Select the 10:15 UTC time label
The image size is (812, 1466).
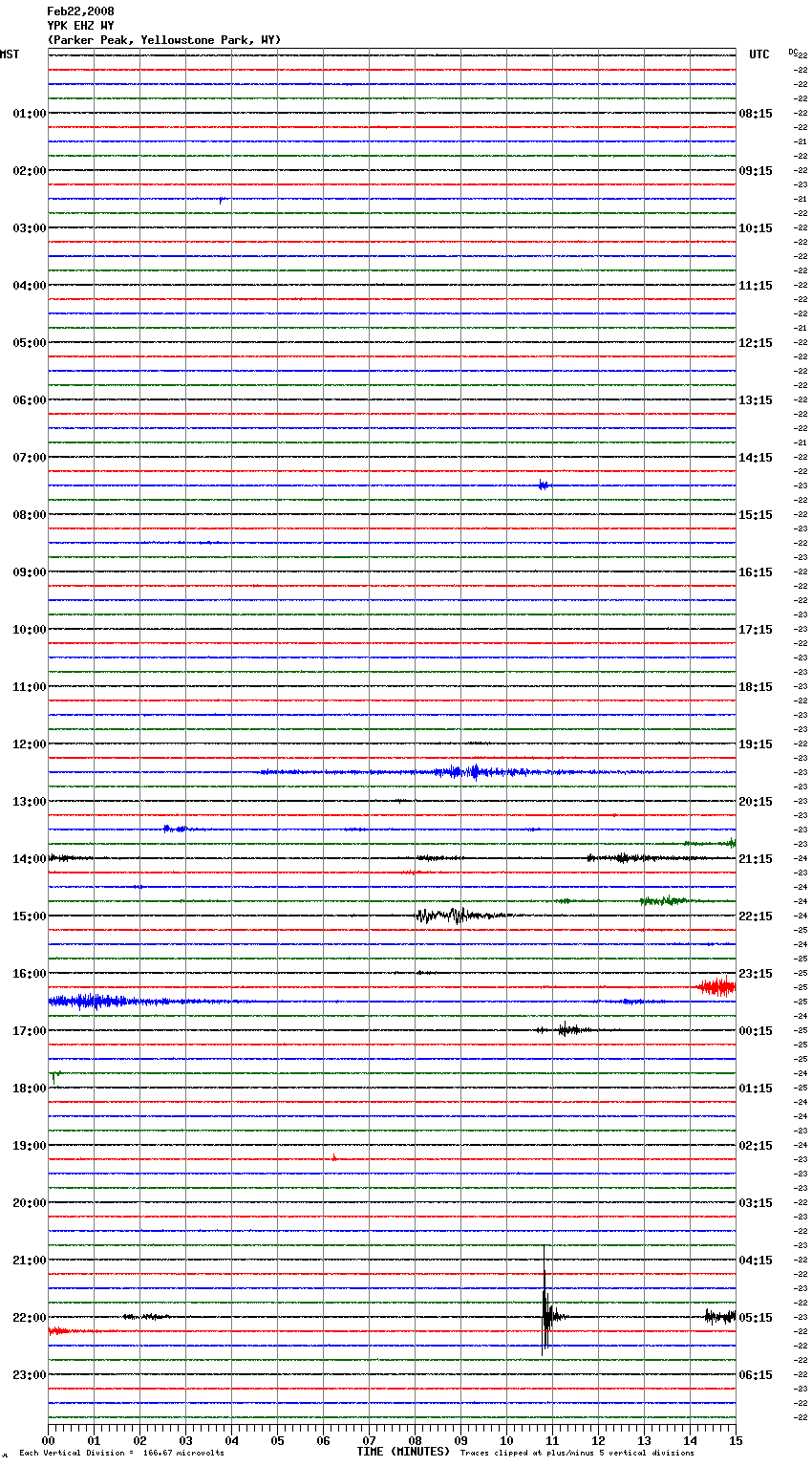(x=756, y=228)
